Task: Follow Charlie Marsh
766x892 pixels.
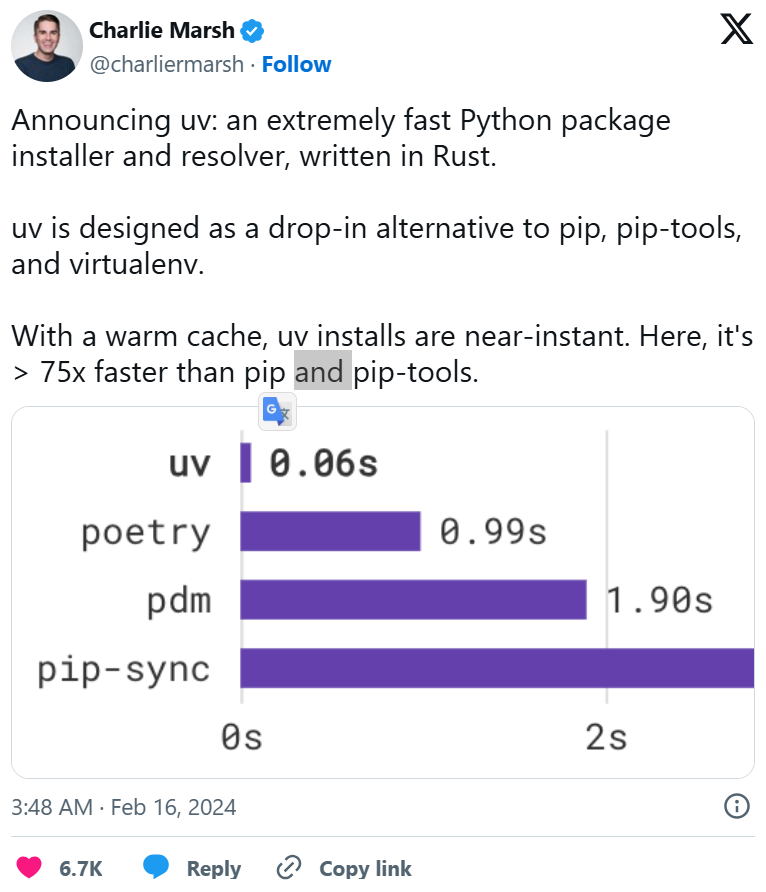Action: click(x=296, y=64)
